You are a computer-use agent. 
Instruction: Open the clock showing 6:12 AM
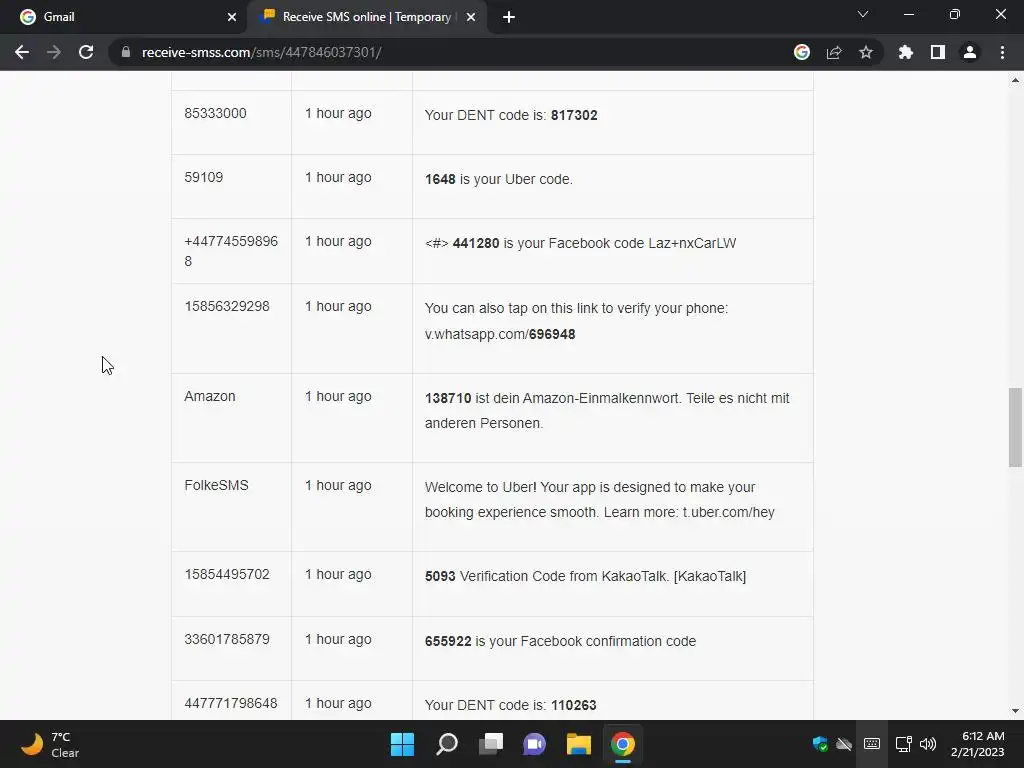tap(977, 744)
